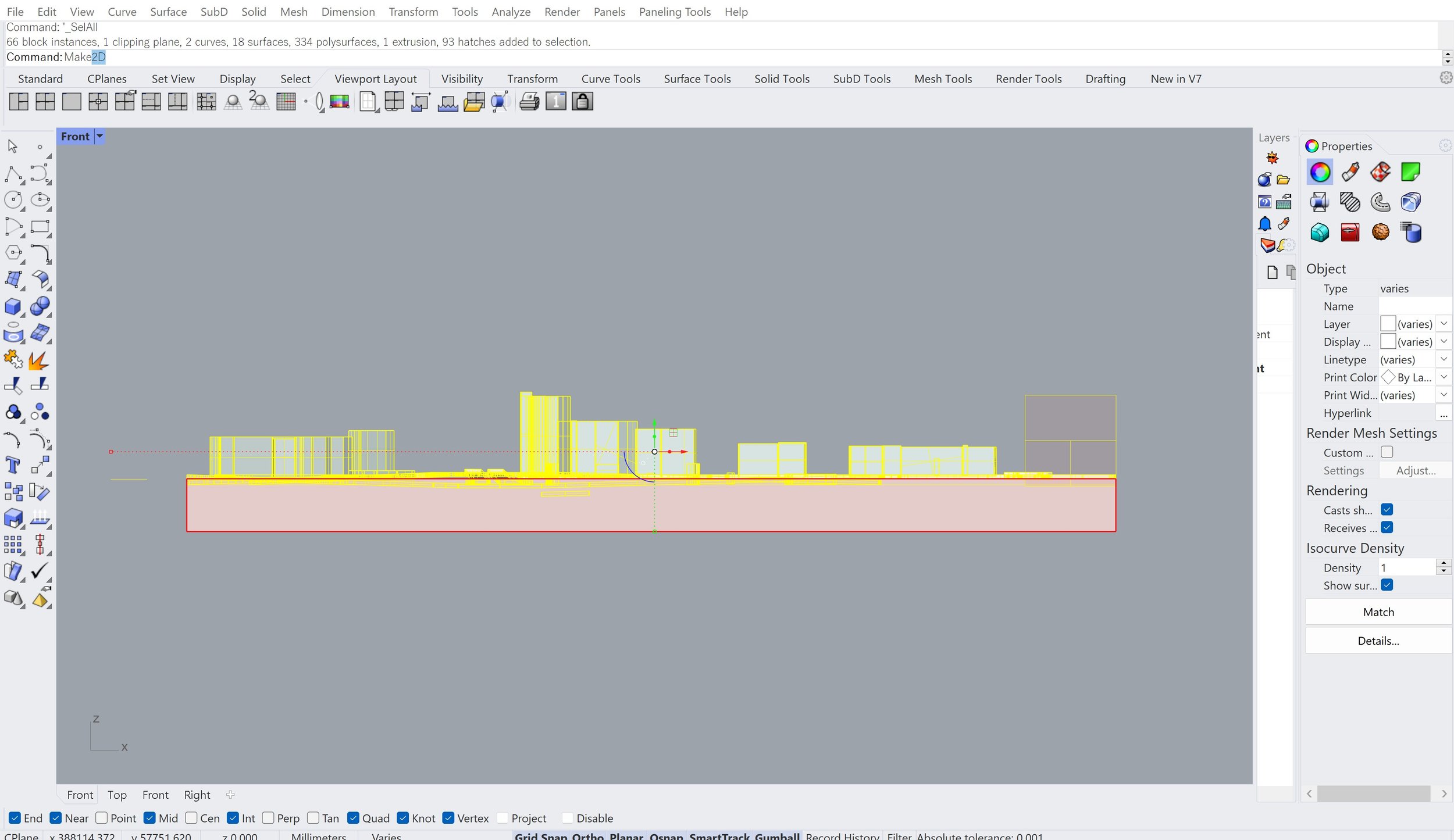Open the Properties panel gear options
The width and height of the screenshot is (1454, 840).
click(x=1445, y=145)
